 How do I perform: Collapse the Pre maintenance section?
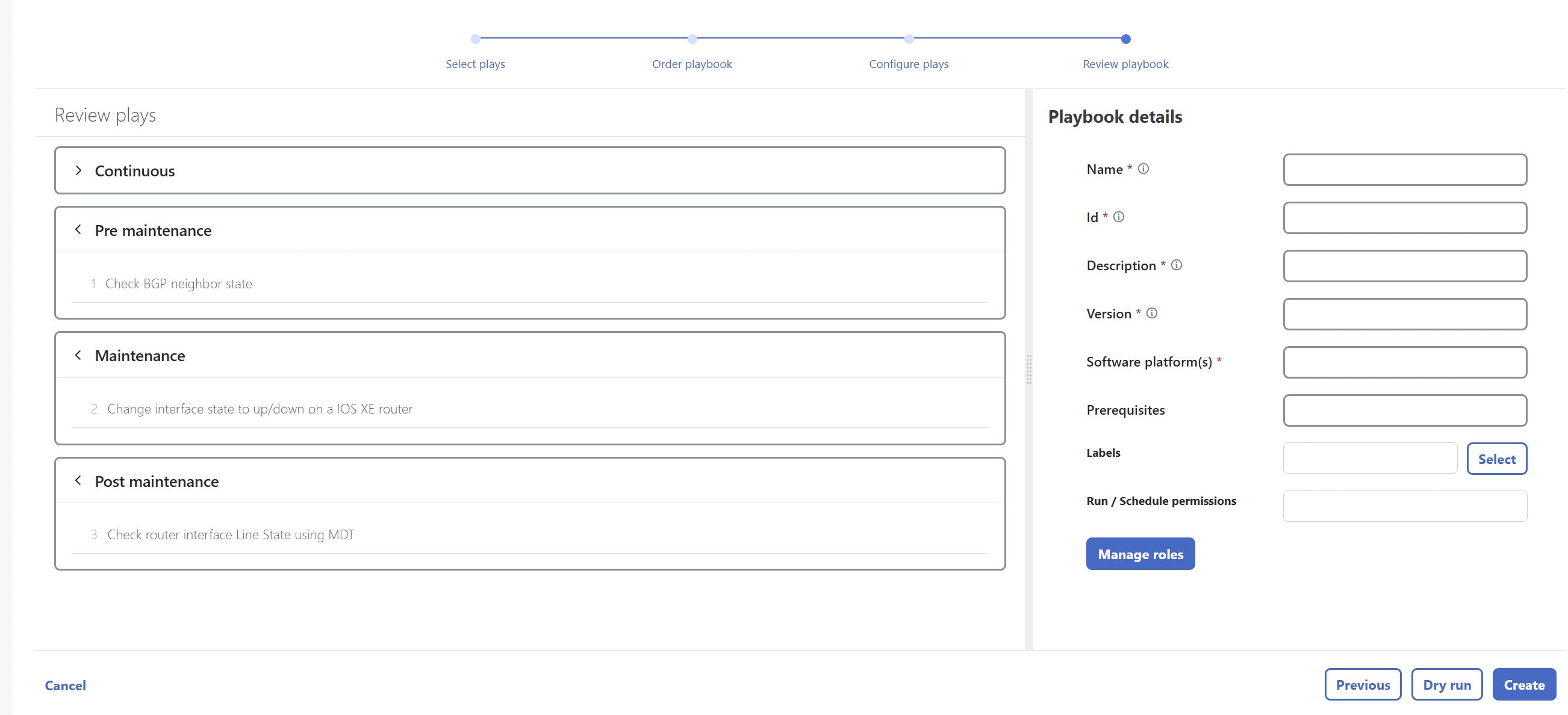(x=78, y=230)
